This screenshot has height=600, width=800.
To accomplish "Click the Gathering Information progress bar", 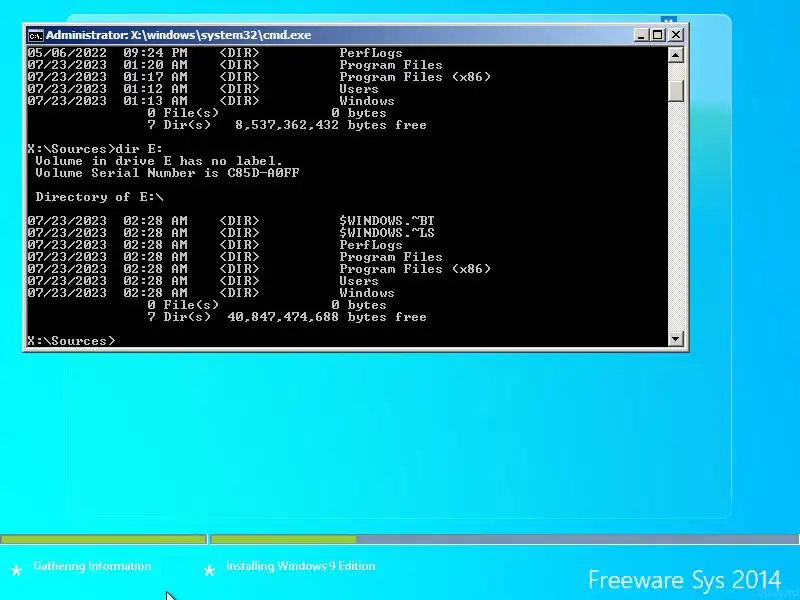I will (x=104, y=539).
